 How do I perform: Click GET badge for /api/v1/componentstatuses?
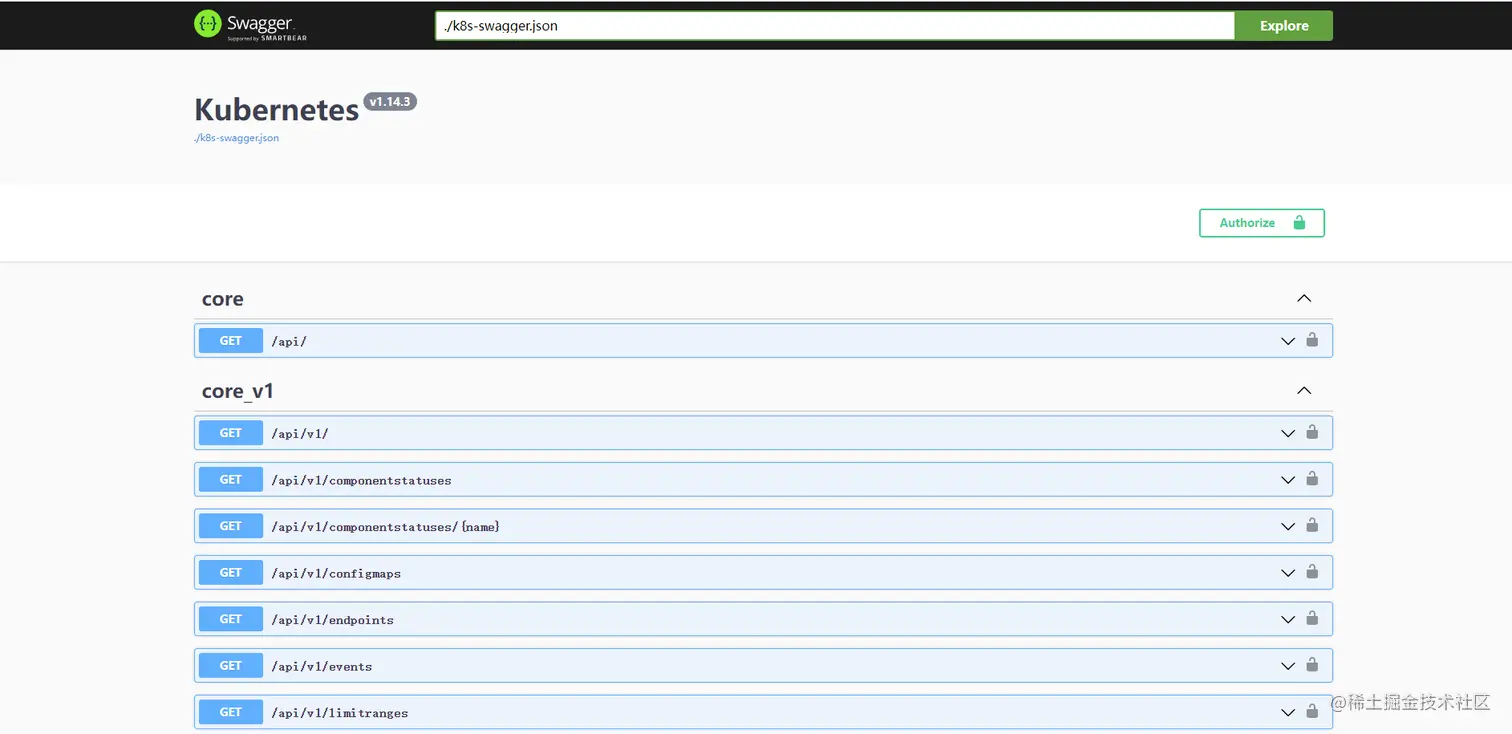point(231,480)
